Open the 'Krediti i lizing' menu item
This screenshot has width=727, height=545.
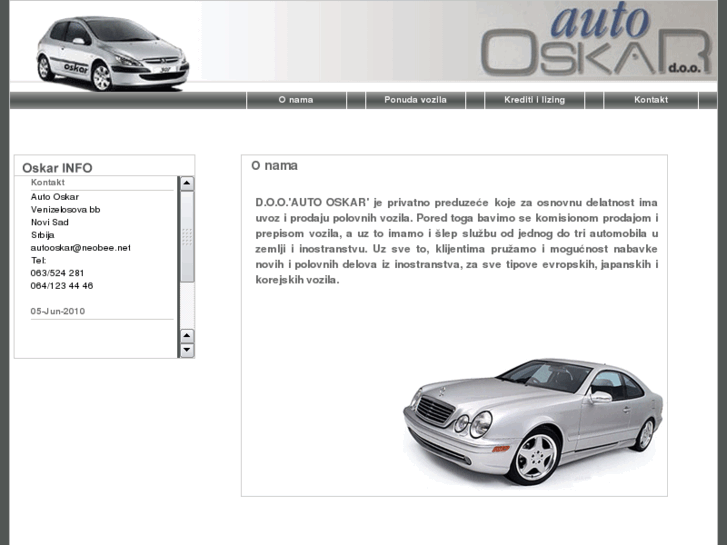(535, 100)
